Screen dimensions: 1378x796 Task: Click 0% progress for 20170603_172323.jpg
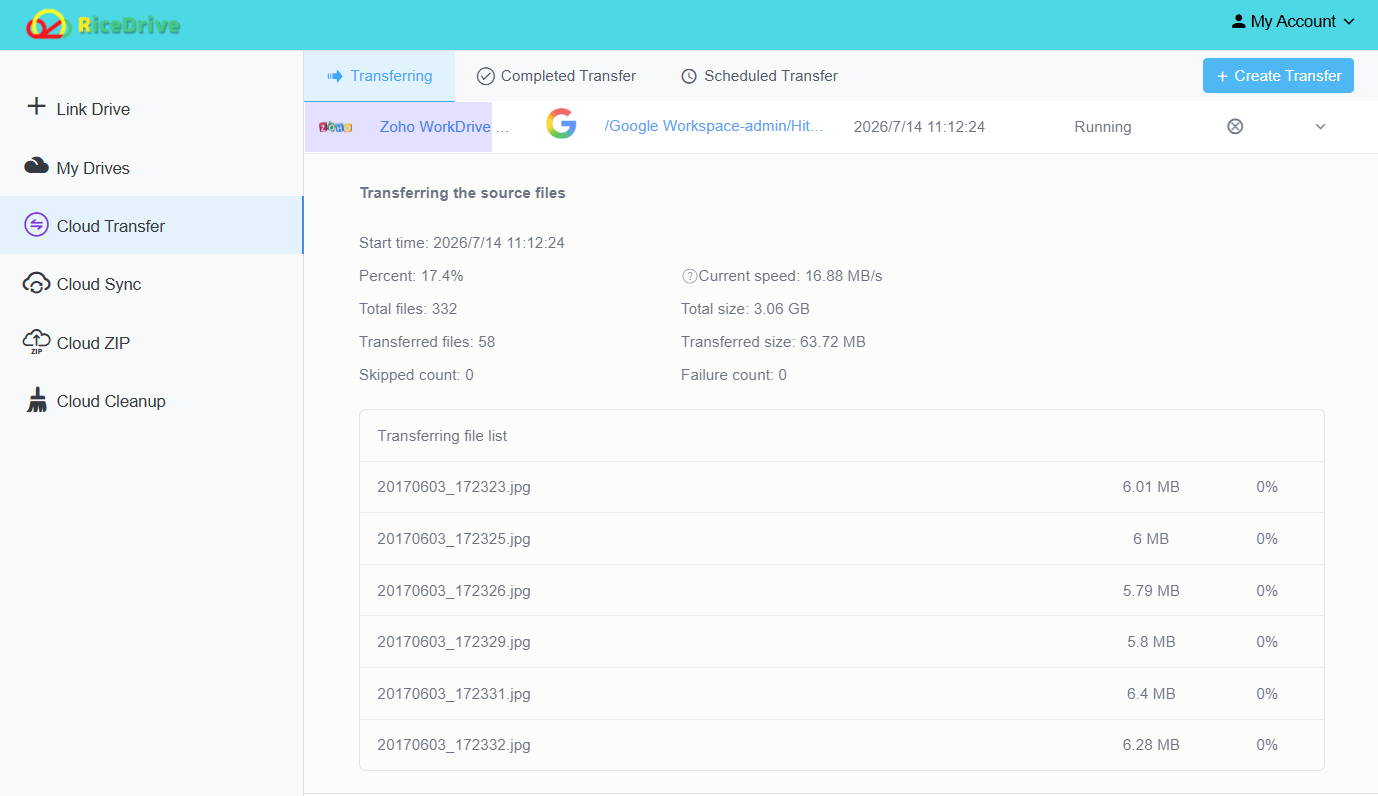pos(1267,487)
